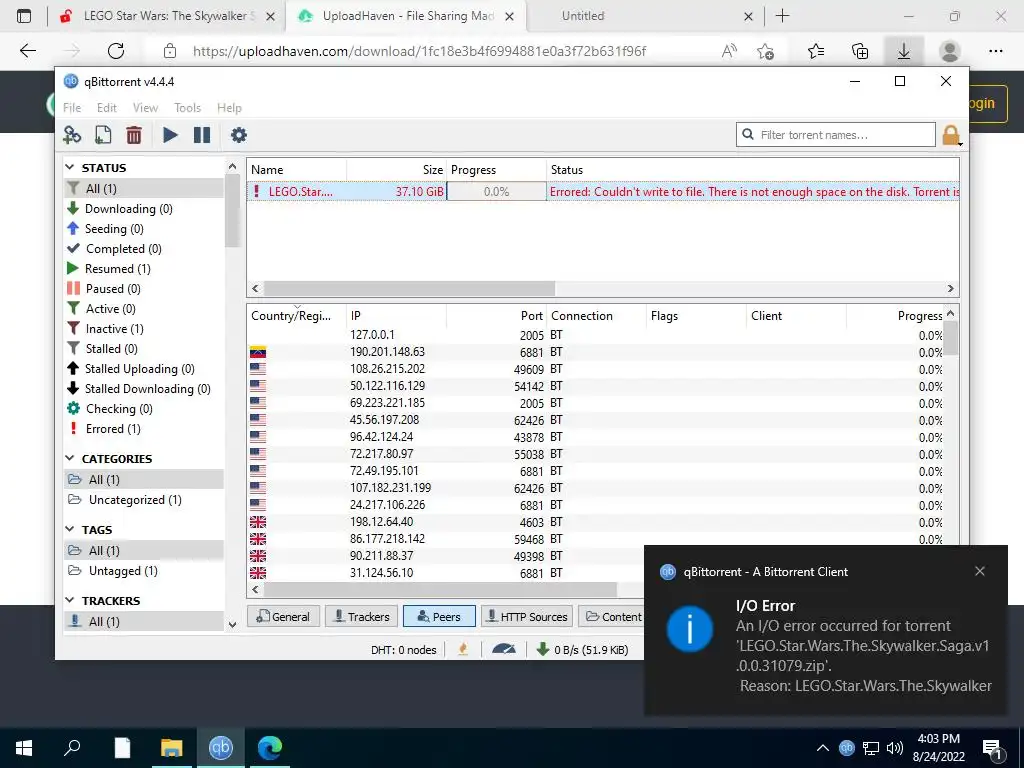Click the qBittorrent tray icon in system tray

click(x=846, y=748)
